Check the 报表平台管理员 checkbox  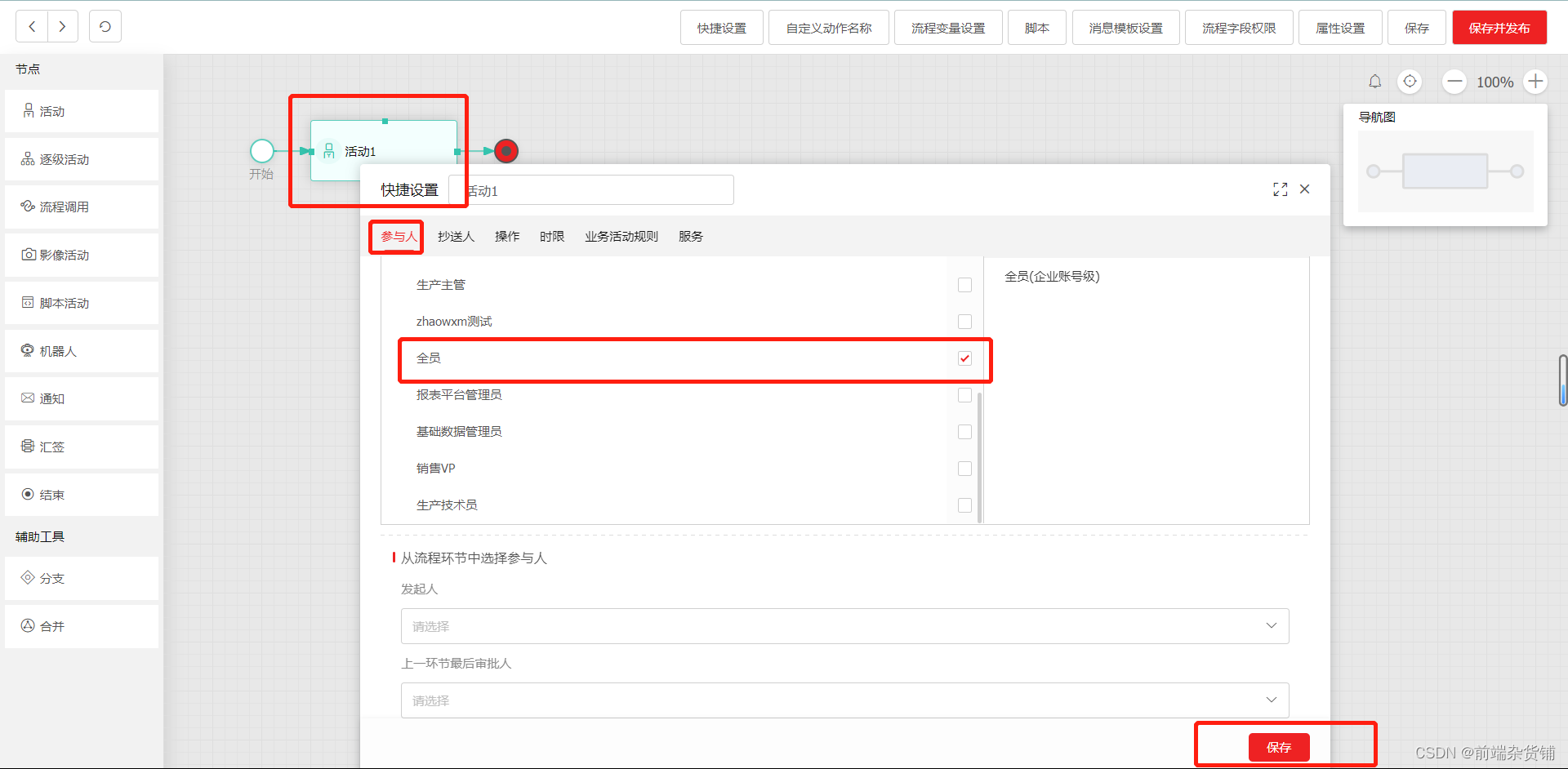point(964,395)
